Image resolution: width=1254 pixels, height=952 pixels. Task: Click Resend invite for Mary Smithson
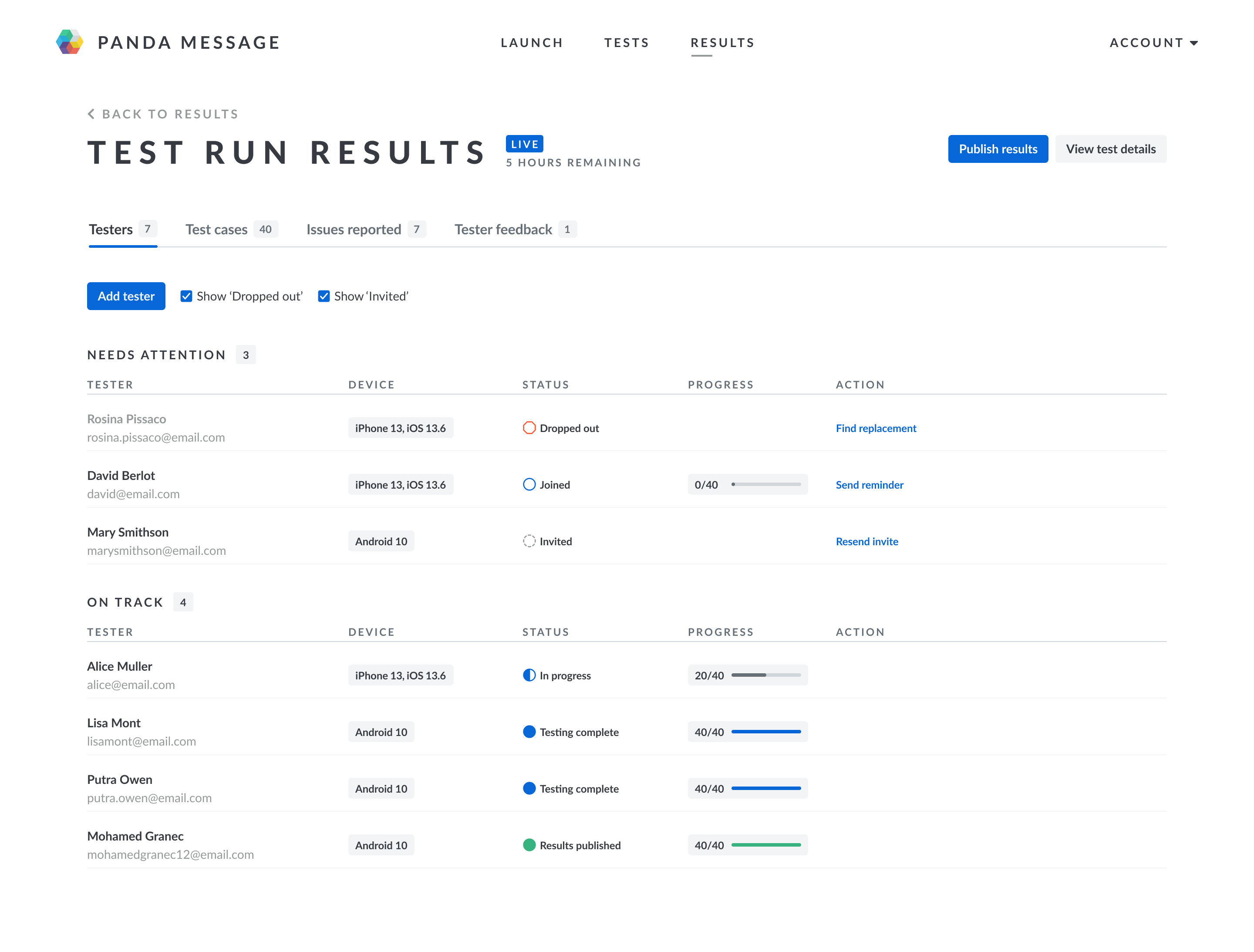point(867,541)
